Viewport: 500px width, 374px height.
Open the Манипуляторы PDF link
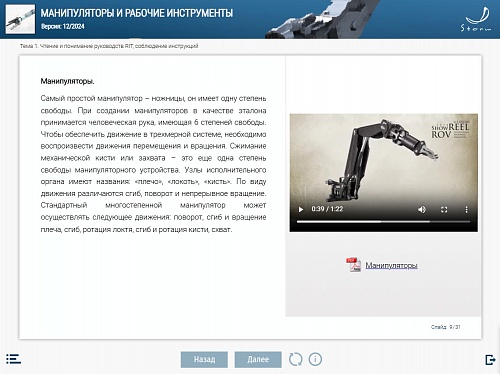[391, 265]
